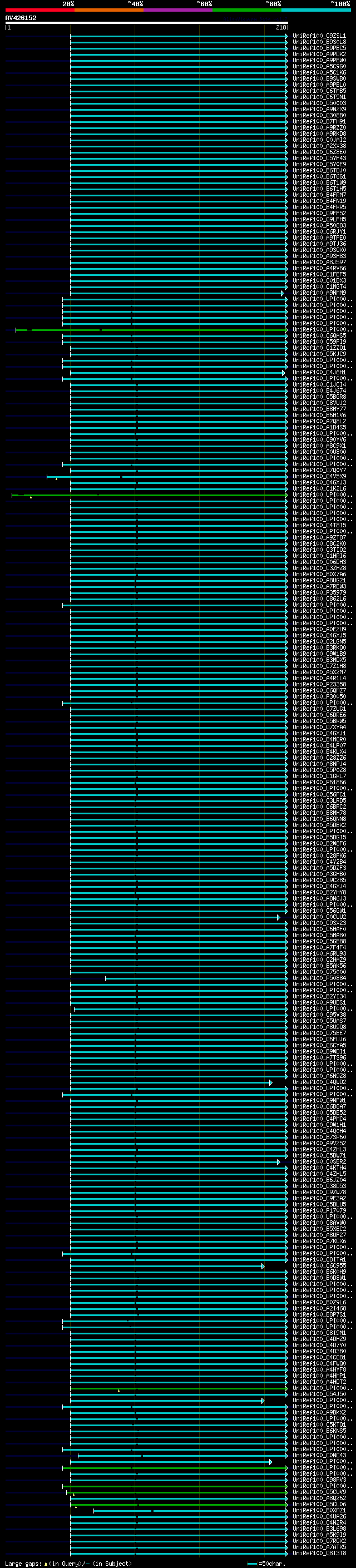Click the UniRef100_A1D4S5 label
The image size is (356, 1568).
(319, 427)
